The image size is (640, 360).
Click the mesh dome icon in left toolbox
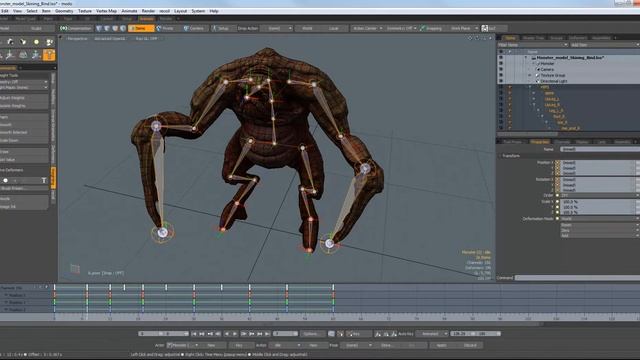pos(23,55)
